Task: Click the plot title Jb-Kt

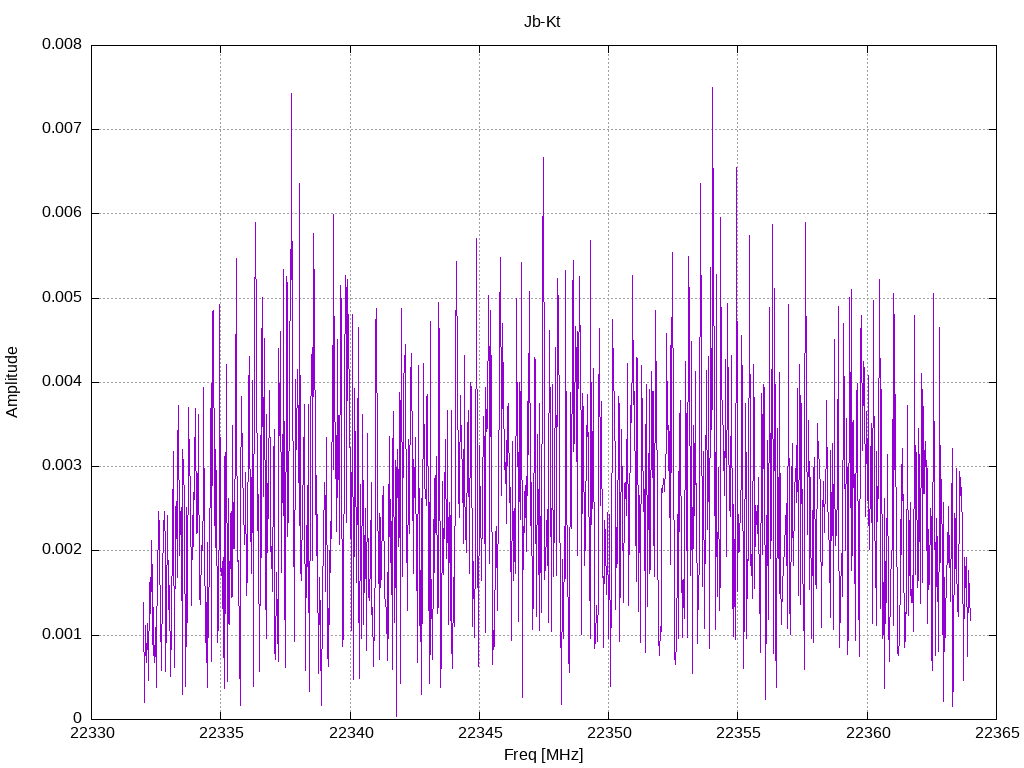Action: [x=542, y=22]
